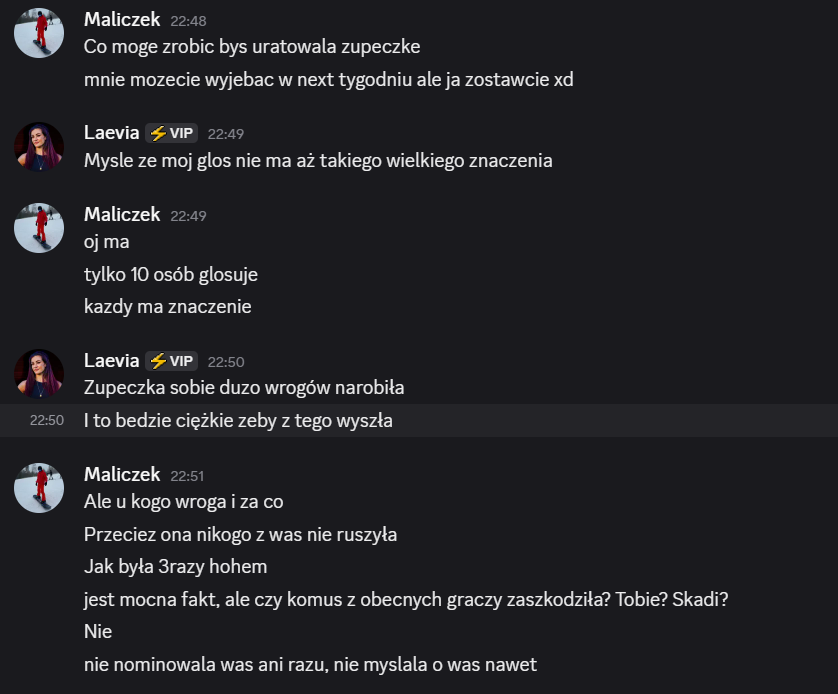Click Maliczek's avatar beside the 22:48 message
The height and width of the screenshot is (694, 838).
pyautogui.click(x=39, y=33)
